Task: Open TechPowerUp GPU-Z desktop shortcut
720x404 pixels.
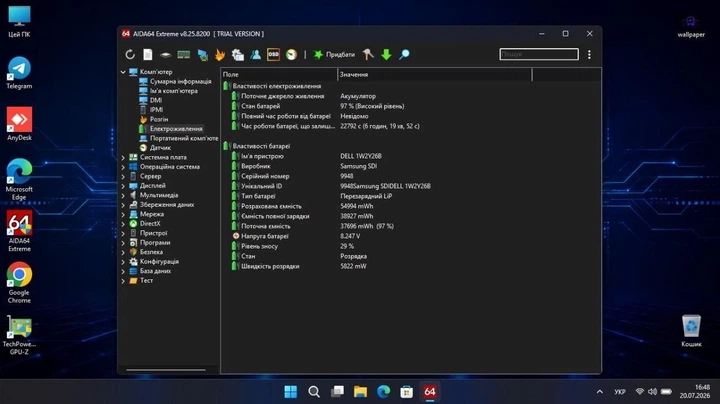Action: [19, 336]
